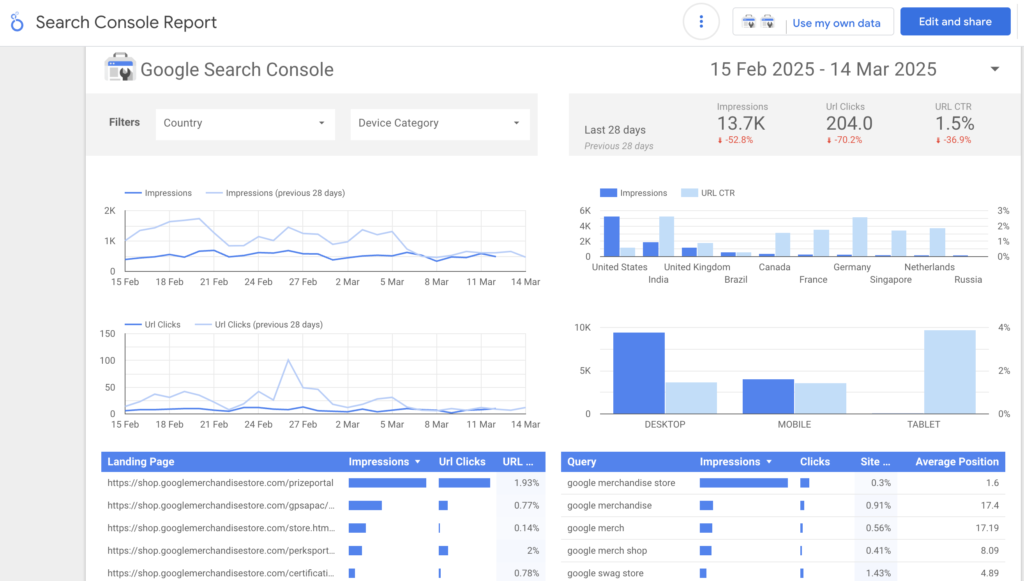Click the sort arrow in Landing Page table's Impressions column
This screenshot has width=1024, height=581.
[x=417, y=462]
